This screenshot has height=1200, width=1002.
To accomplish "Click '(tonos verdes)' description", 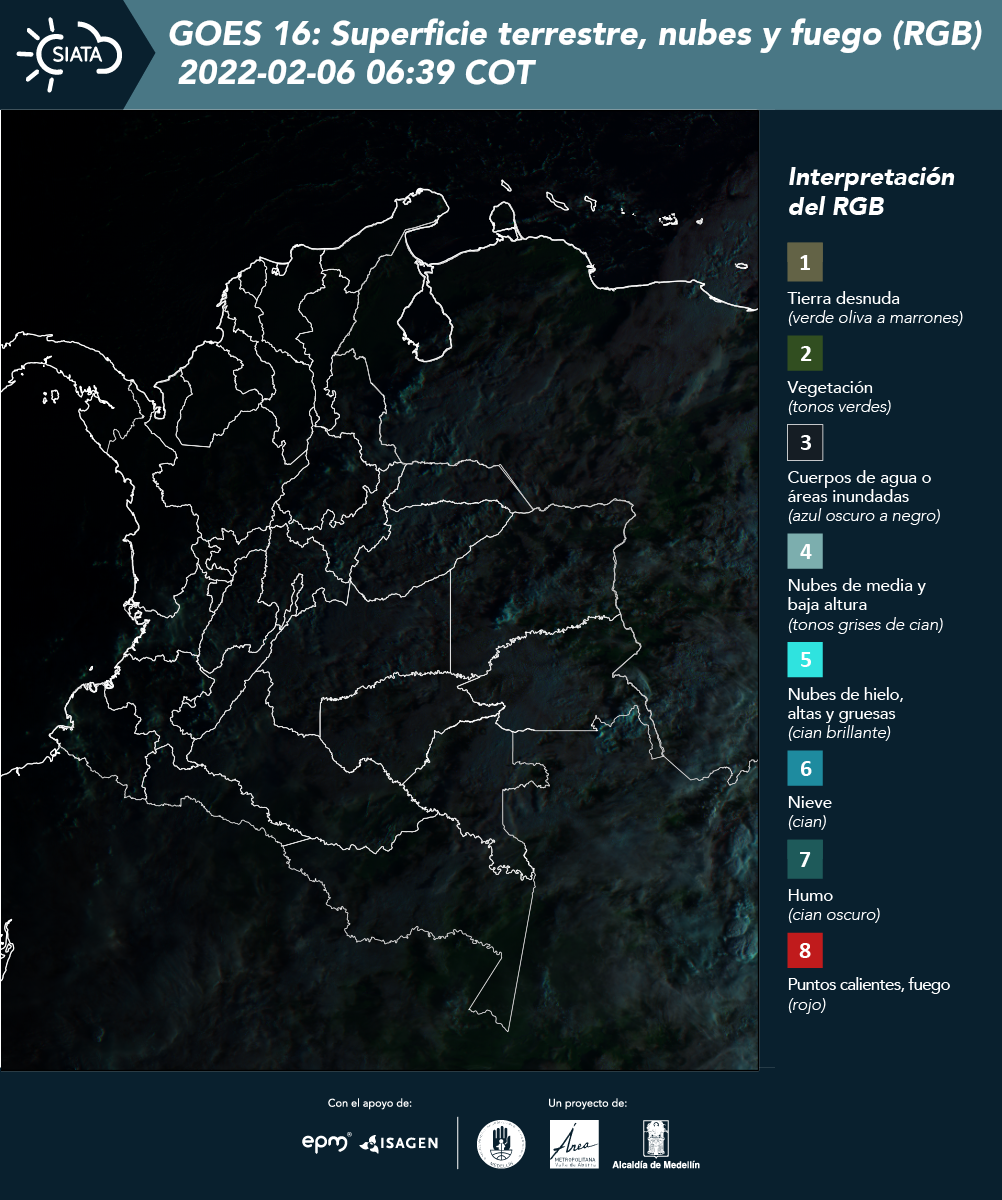I will (x=839, y=407).
